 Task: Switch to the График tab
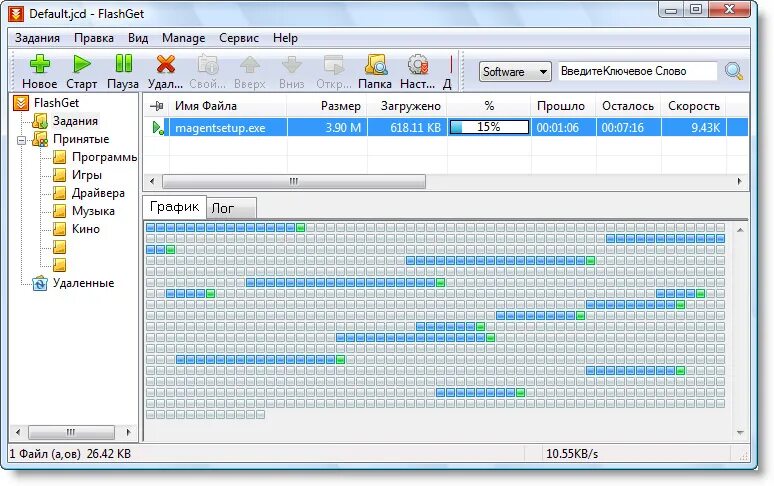174,207
